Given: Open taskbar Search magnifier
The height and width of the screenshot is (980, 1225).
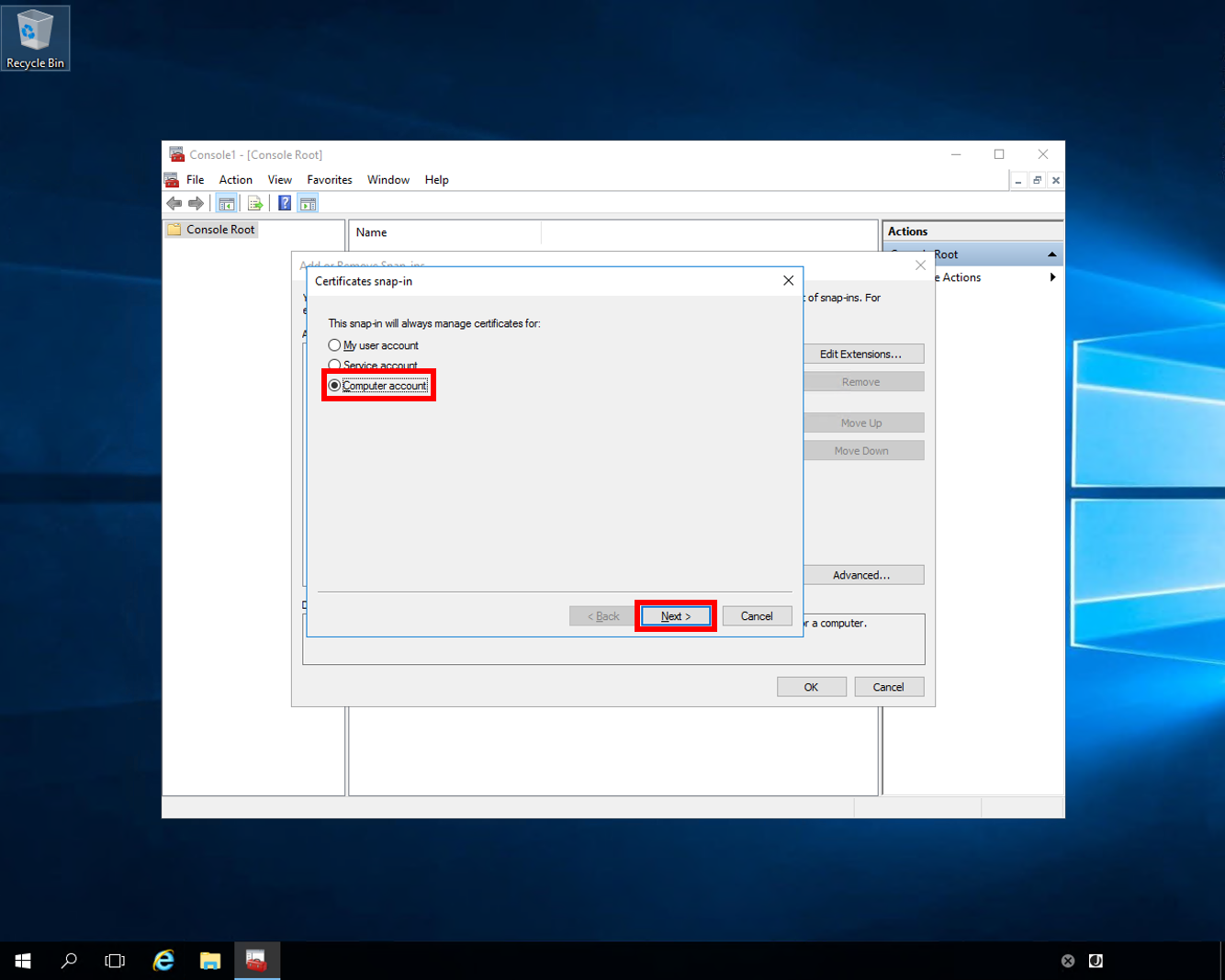Looking at the screenshot, I should click(x=69, y=961).
